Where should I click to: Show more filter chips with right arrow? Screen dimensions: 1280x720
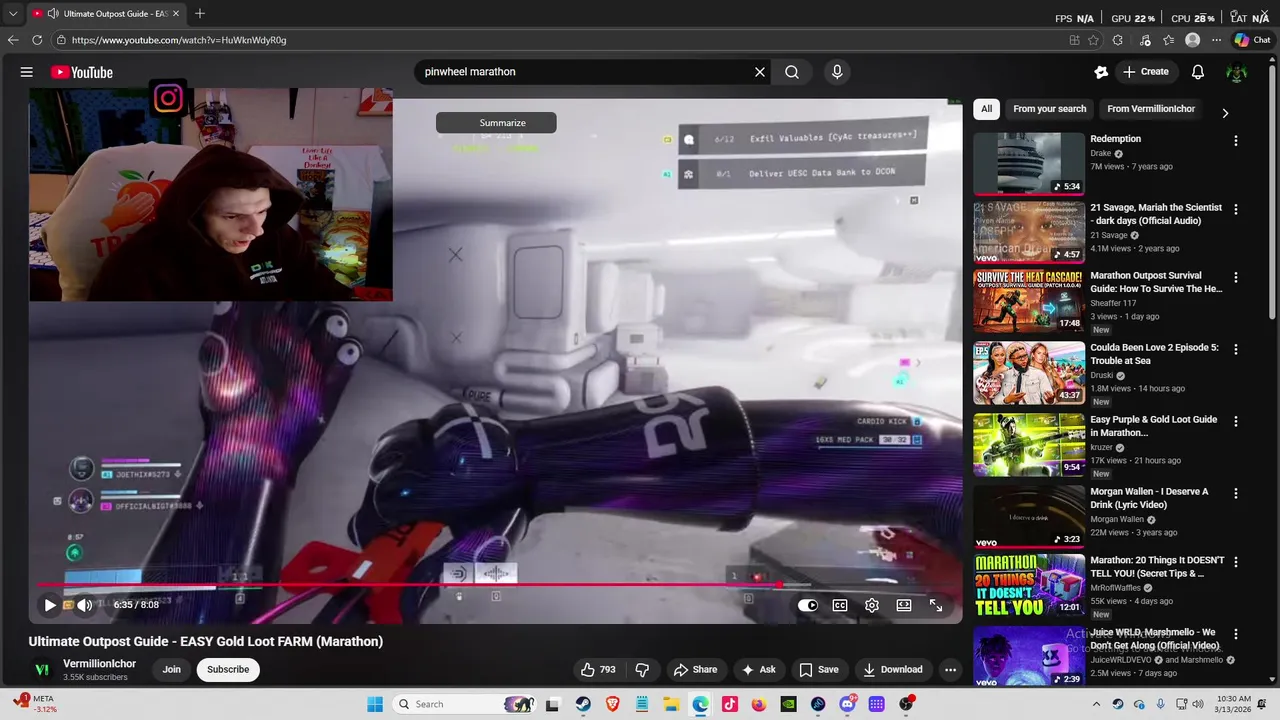coord(1225,112)
